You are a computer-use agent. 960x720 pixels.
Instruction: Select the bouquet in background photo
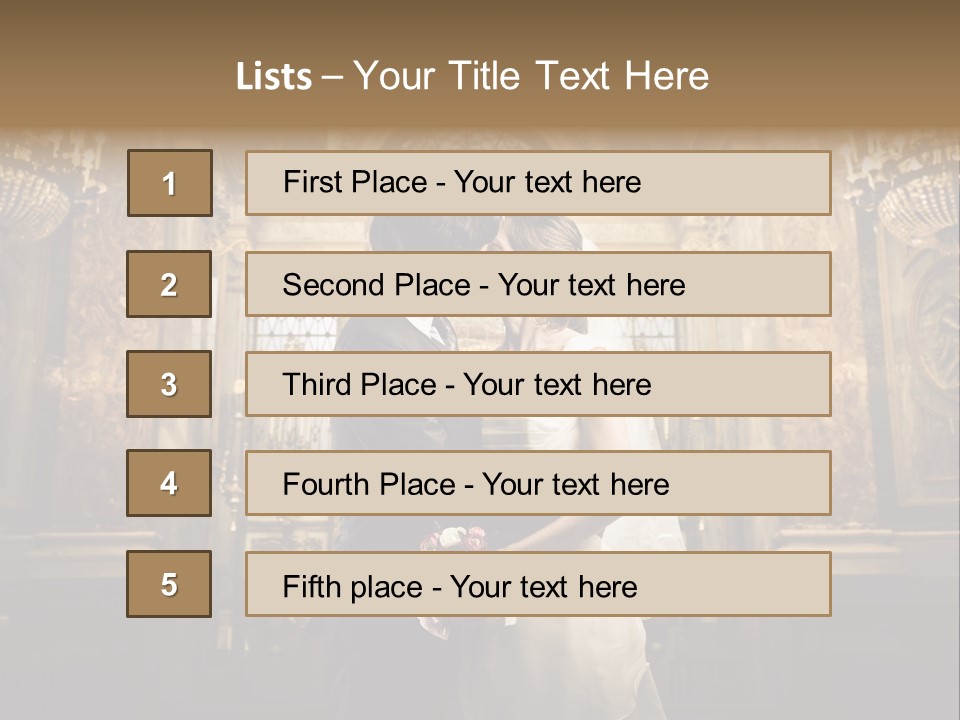tap(454, 538)
